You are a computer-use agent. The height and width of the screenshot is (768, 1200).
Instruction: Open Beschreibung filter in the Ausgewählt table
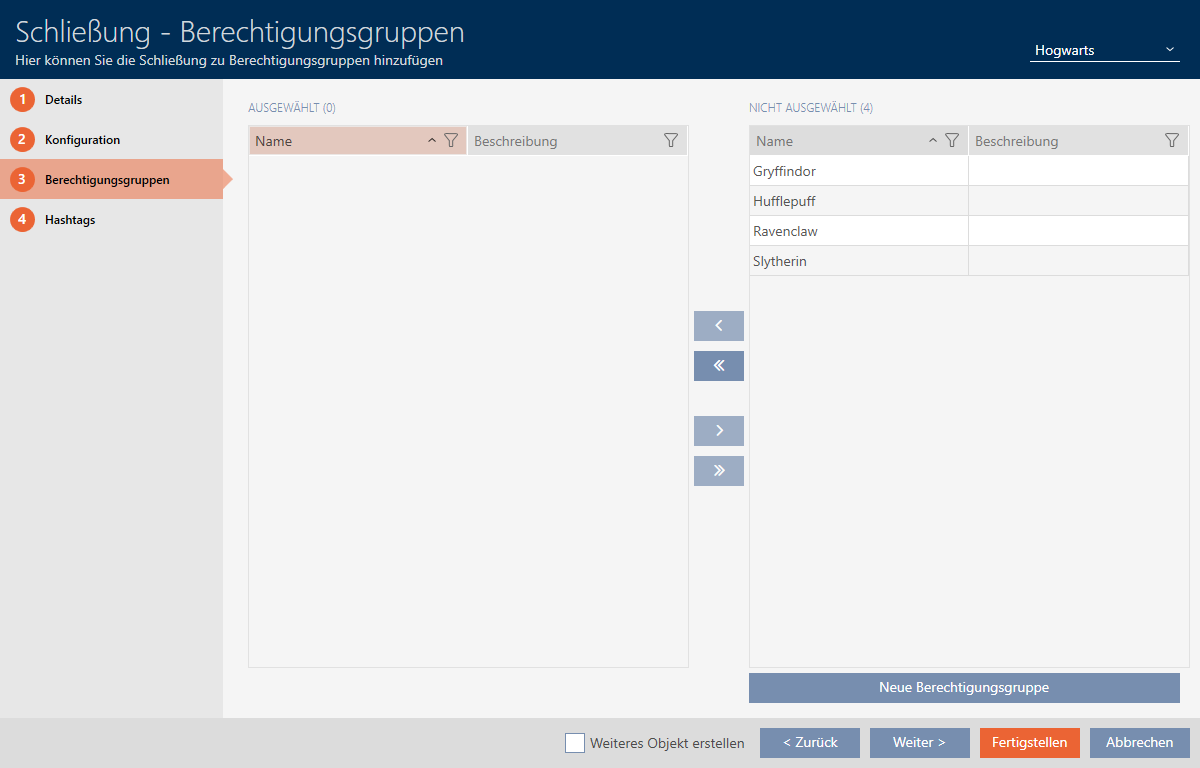coord(671,141)
